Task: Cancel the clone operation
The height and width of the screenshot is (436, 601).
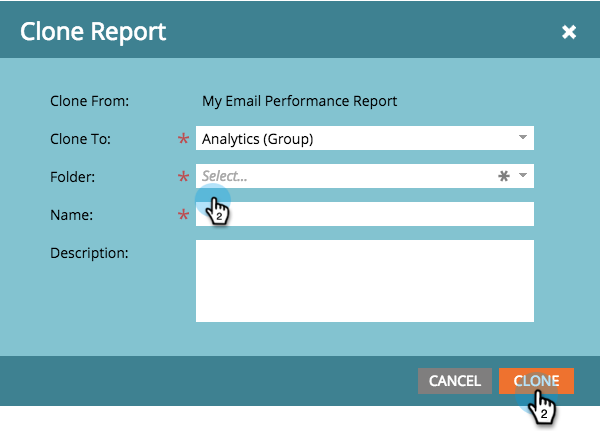Action: [455, 381]
